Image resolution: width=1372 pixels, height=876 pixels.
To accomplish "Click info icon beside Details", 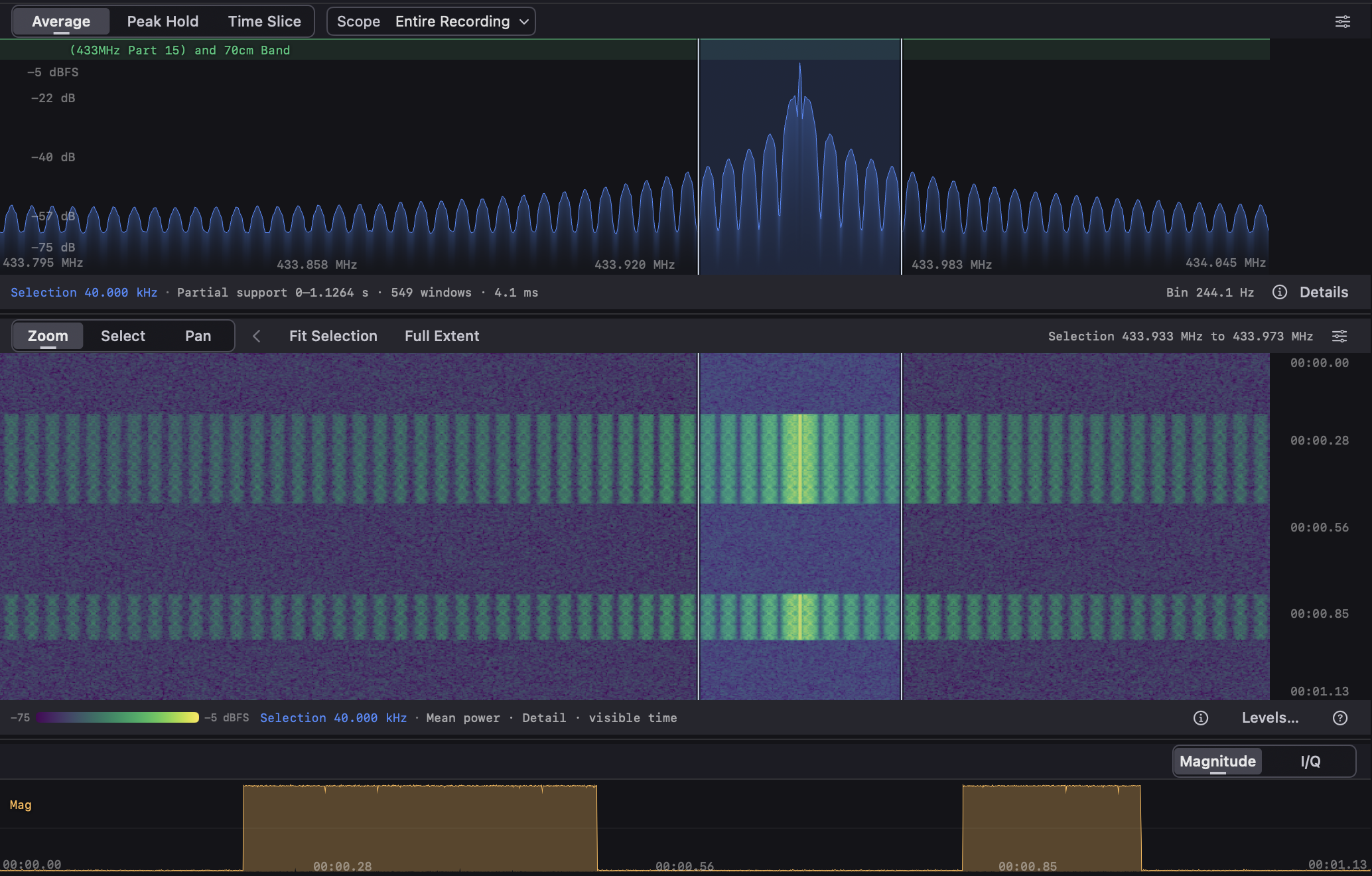I will (1280, 292).
